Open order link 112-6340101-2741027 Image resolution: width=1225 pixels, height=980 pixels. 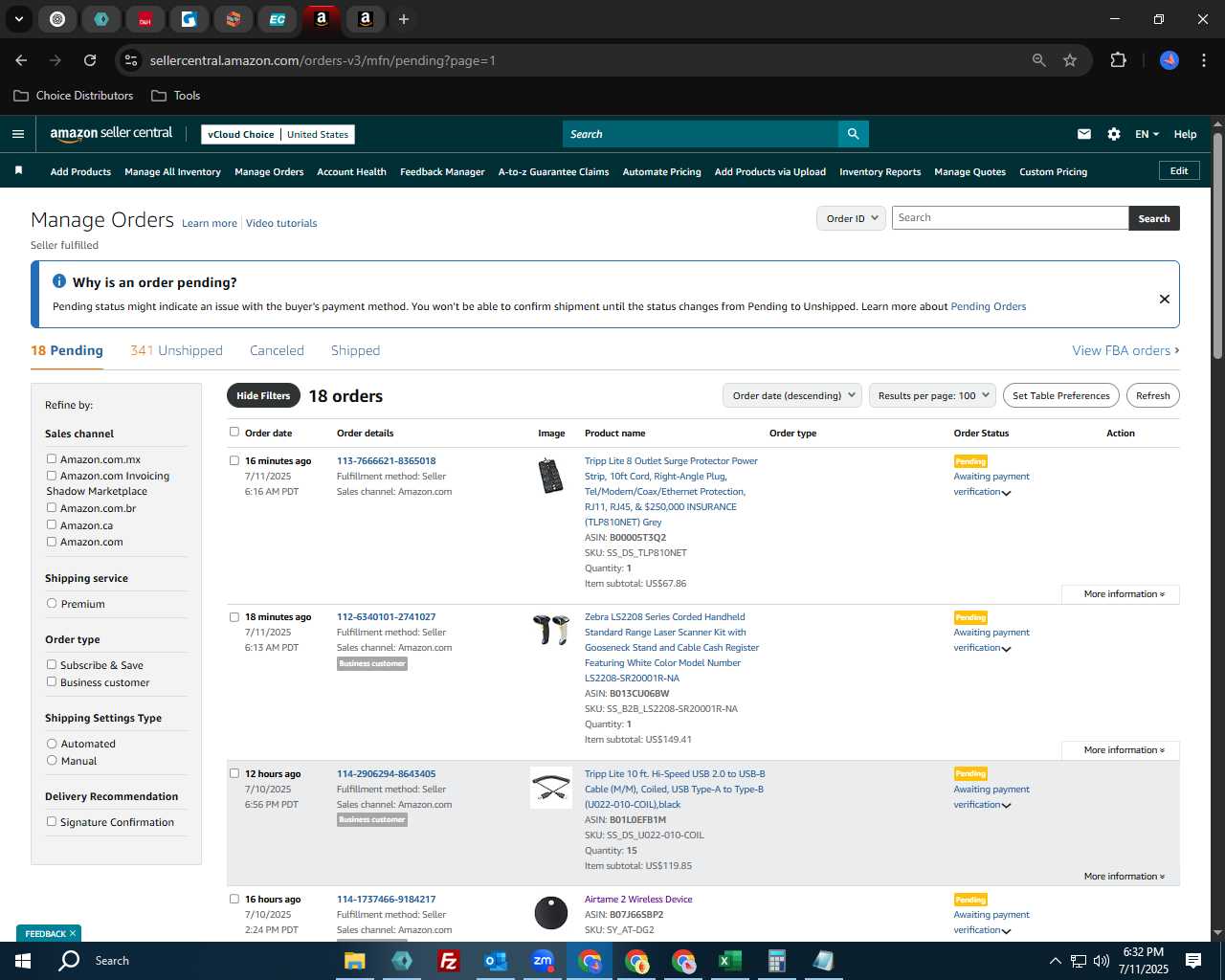[386, 616]
